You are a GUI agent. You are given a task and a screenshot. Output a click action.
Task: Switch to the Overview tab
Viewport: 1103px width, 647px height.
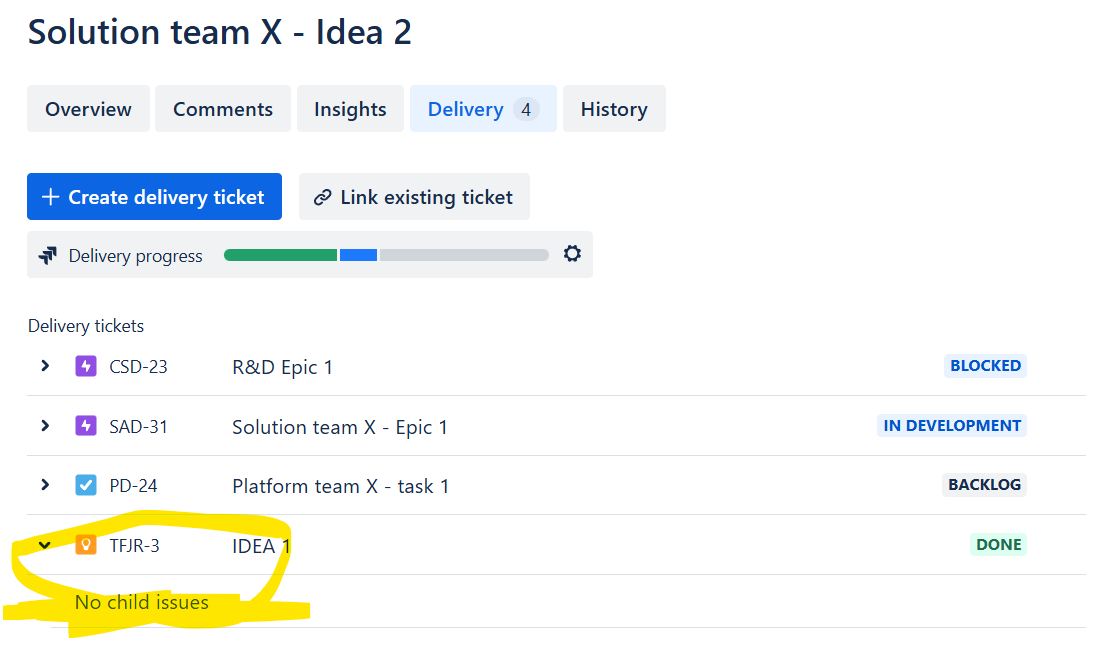pyautogui.click(x=89, y=109)
